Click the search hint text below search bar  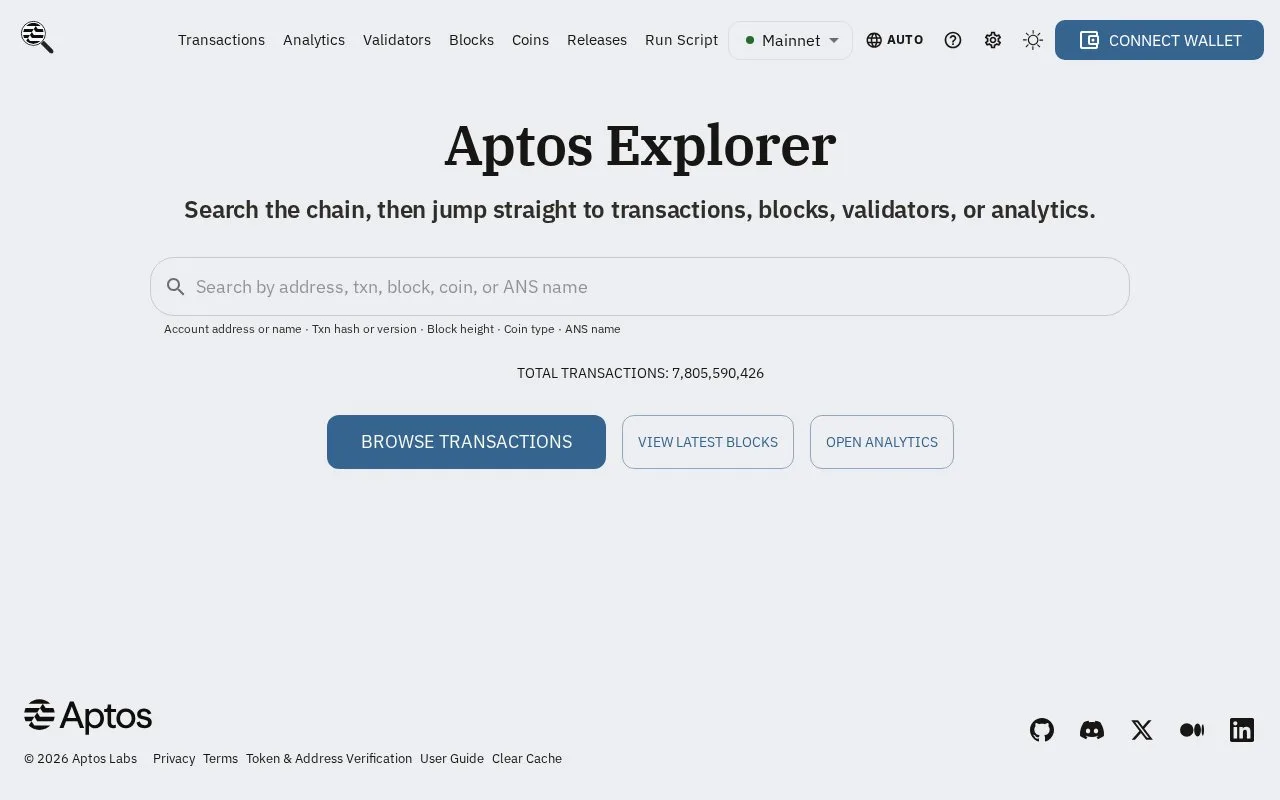pyautogui.click(x=392, y=329)
